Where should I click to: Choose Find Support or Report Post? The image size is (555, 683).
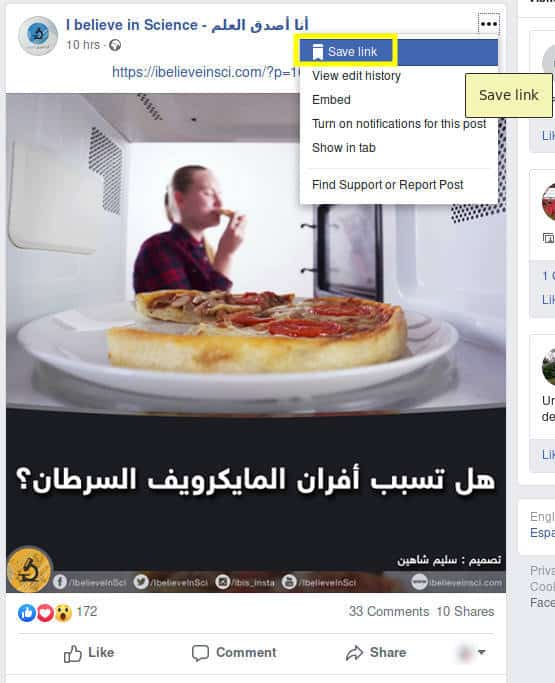pos(387,185)
